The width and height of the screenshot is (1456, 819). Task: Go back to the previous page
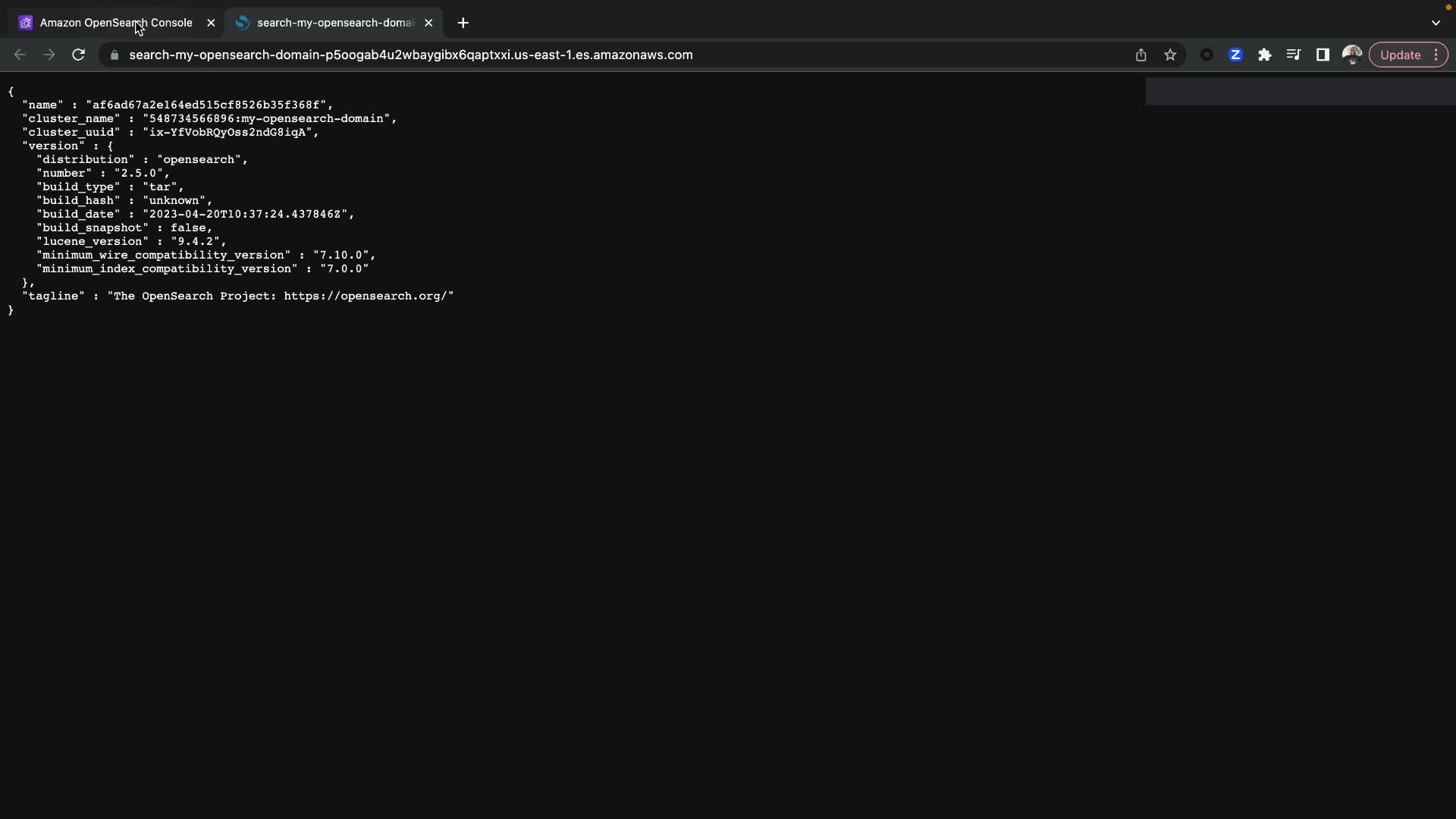tap(20, 55)
